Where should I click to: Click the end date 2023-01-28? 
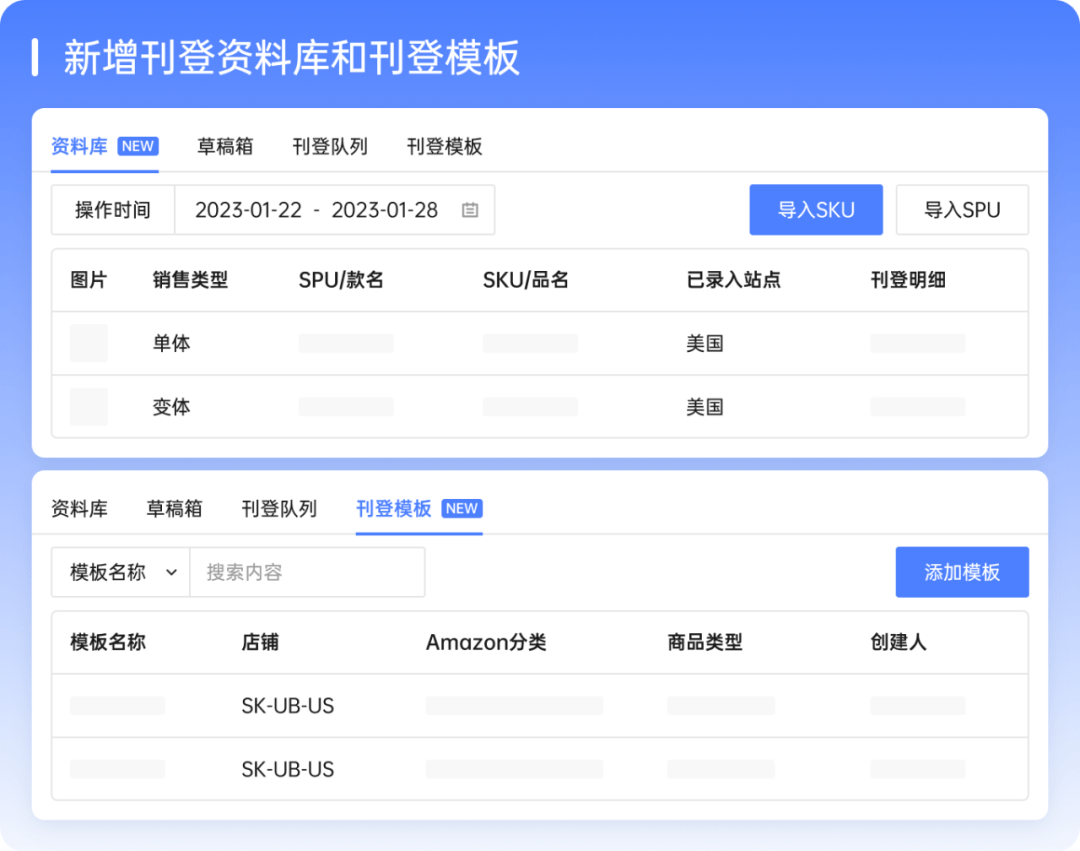[385, 211]
